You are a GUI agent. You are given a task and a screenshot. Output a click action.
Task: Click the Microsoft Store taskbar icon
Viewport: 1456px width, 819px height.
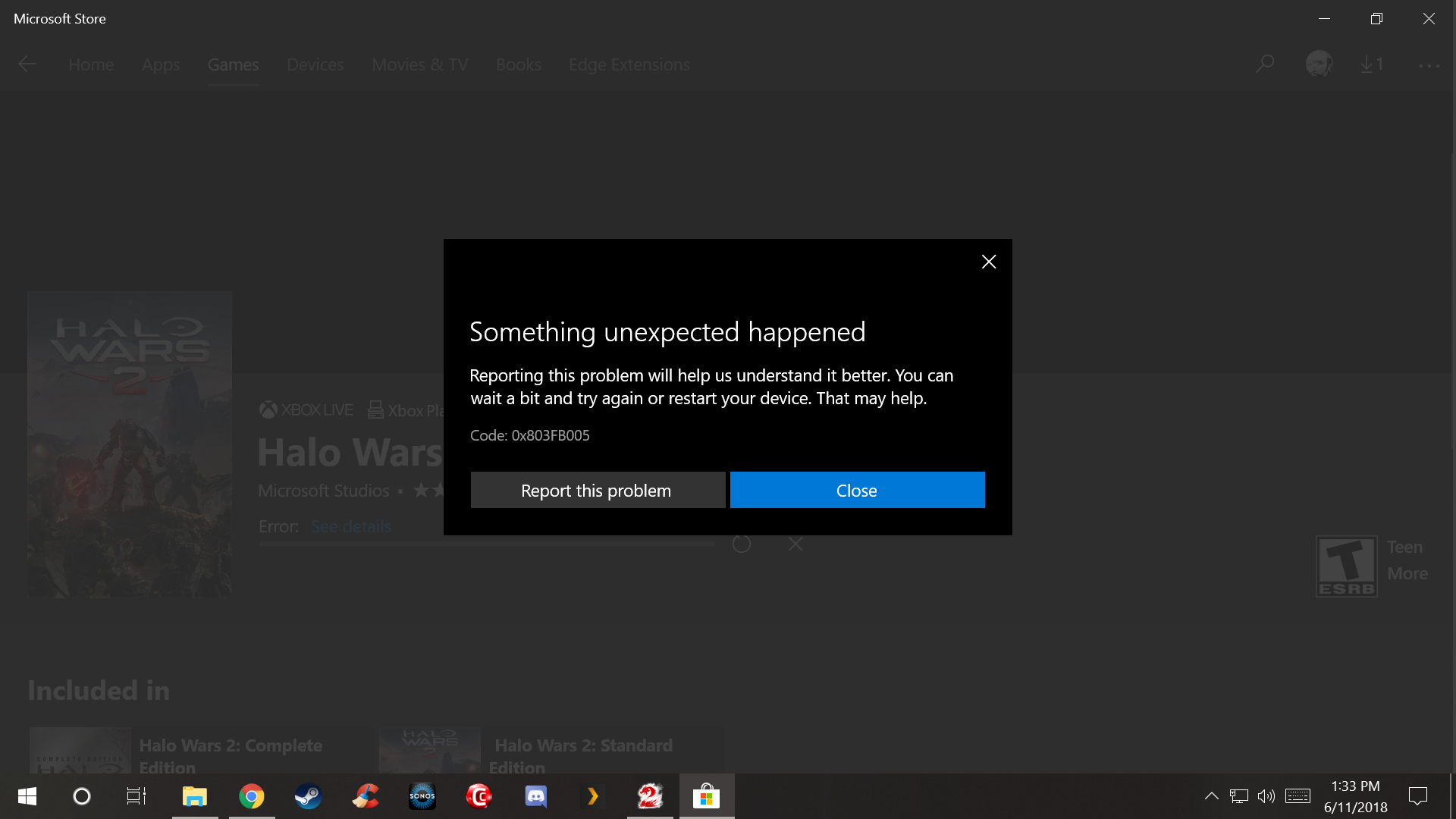(x=707, y=796)
